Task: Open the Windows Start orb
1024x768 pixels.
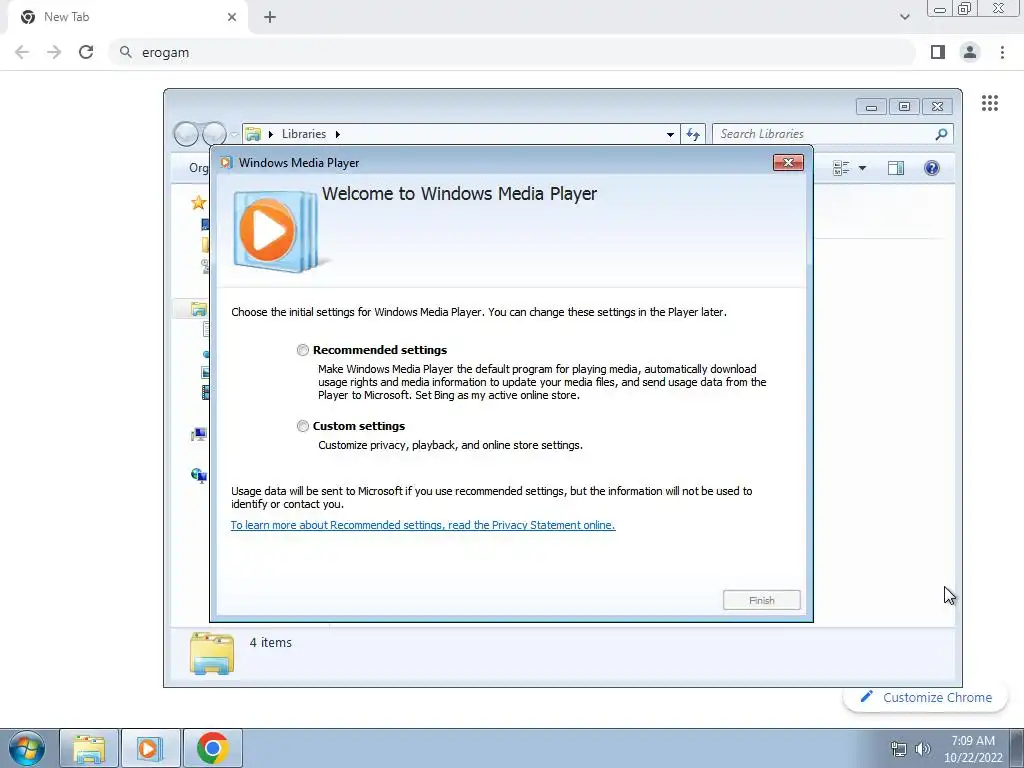Action: 27,748
